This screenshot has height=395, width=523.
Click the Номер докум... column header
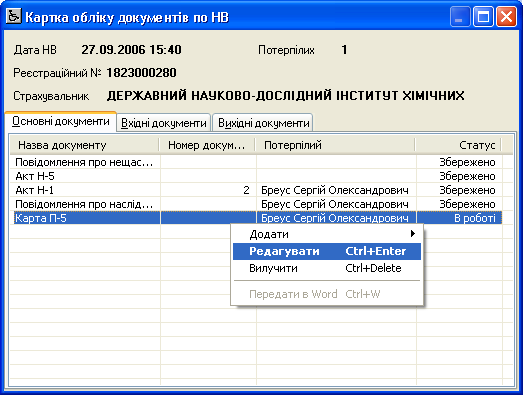coord(207,145)
